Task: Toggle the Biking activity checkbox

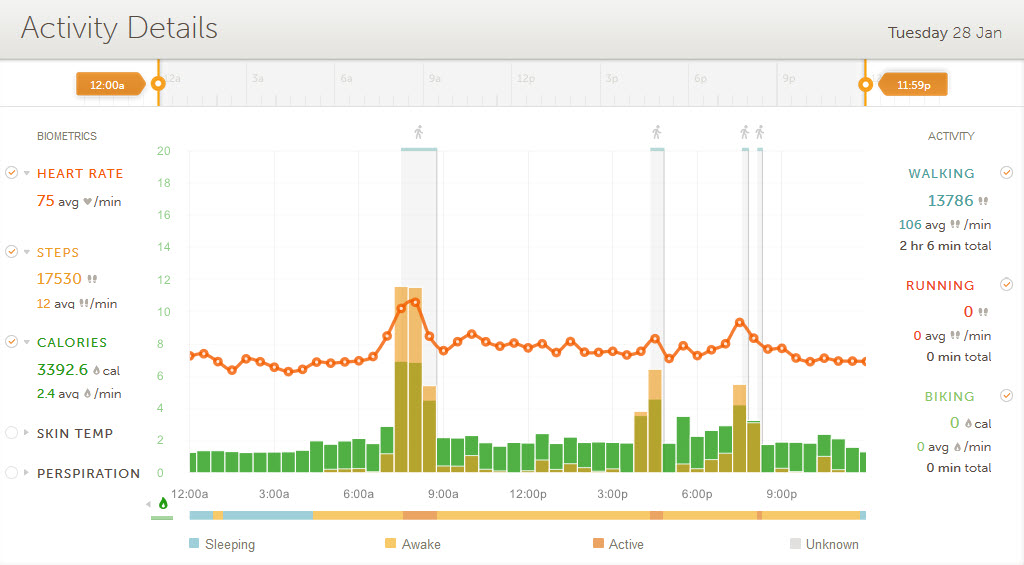Action: point(1007,396)
